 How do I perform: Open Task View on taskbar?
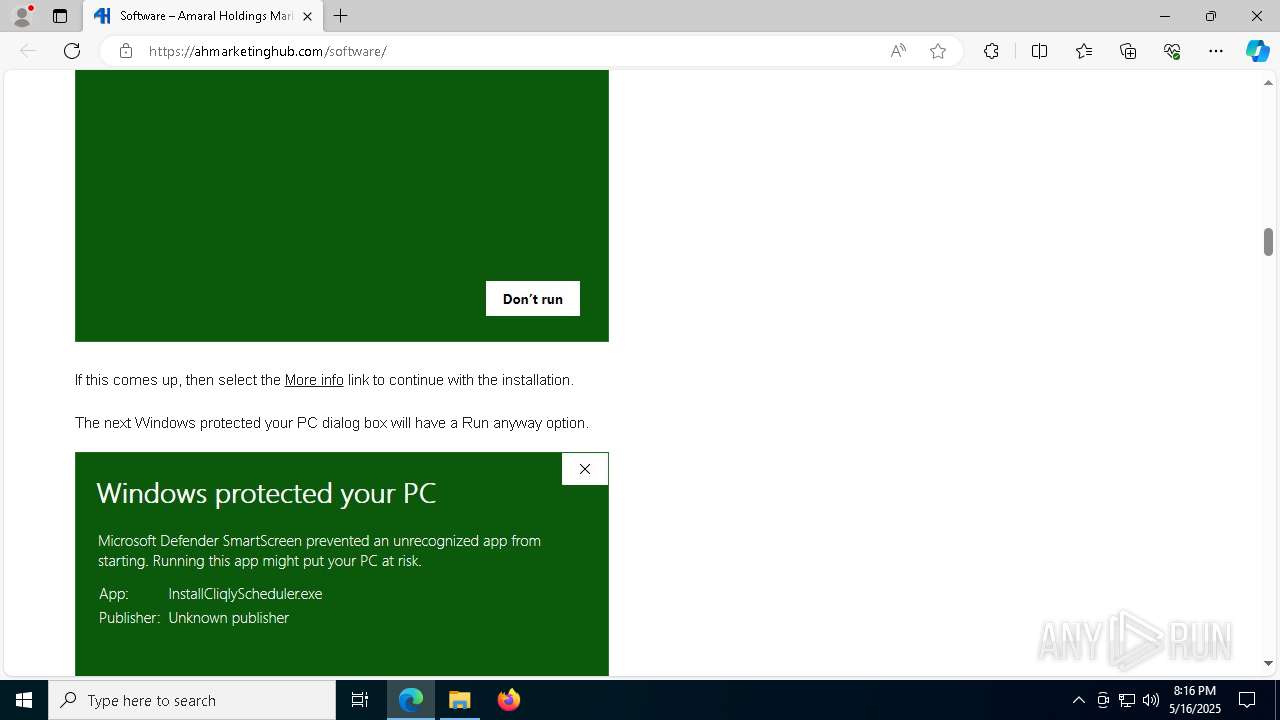[360, 700]
